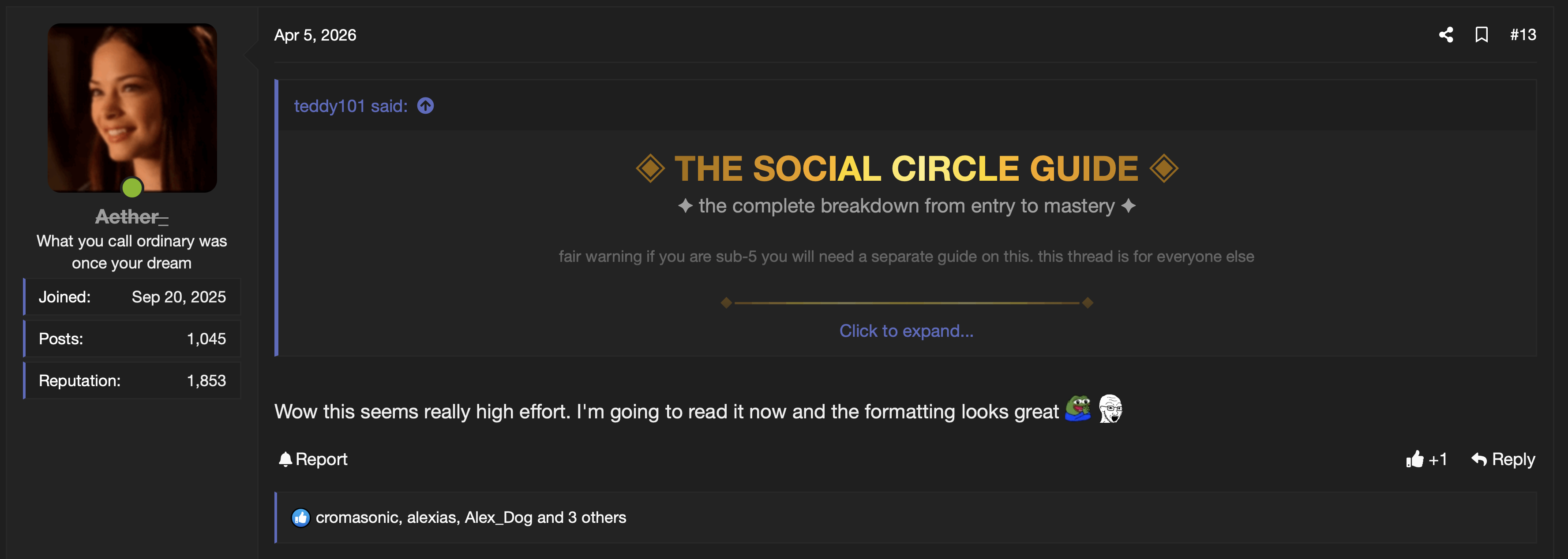Reply to Aether_'s post
Screen dimensions: 1568x559
1503,459
